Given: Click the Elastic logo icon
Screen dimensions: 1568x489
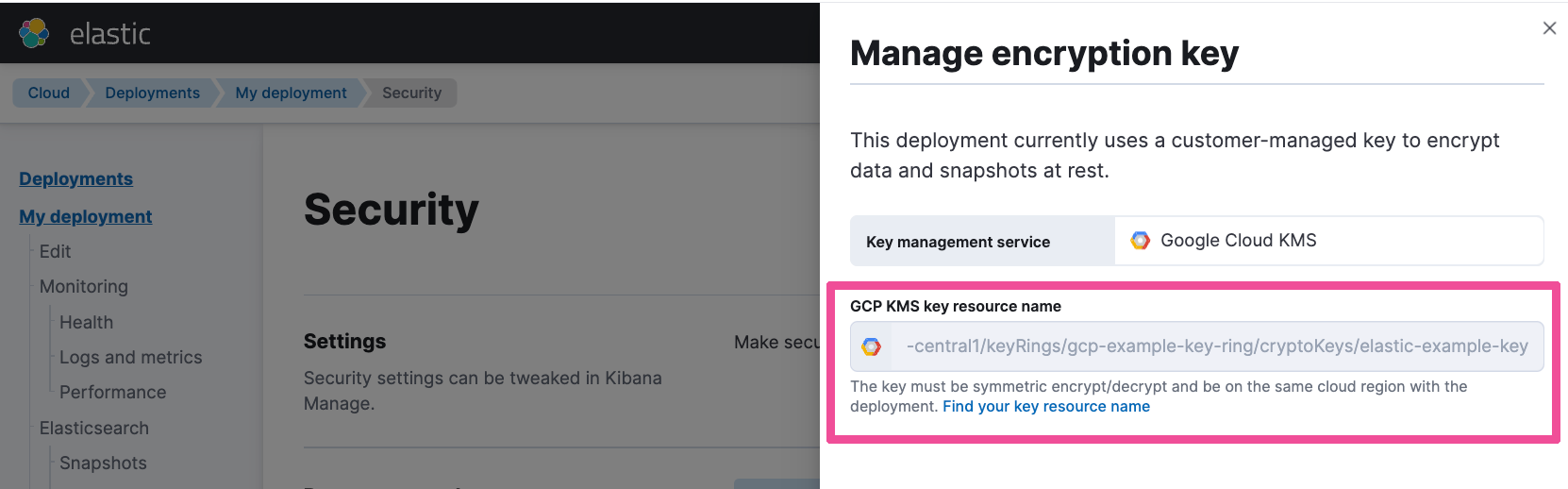Looking at the screenshot, I should [x=34, y=33].
